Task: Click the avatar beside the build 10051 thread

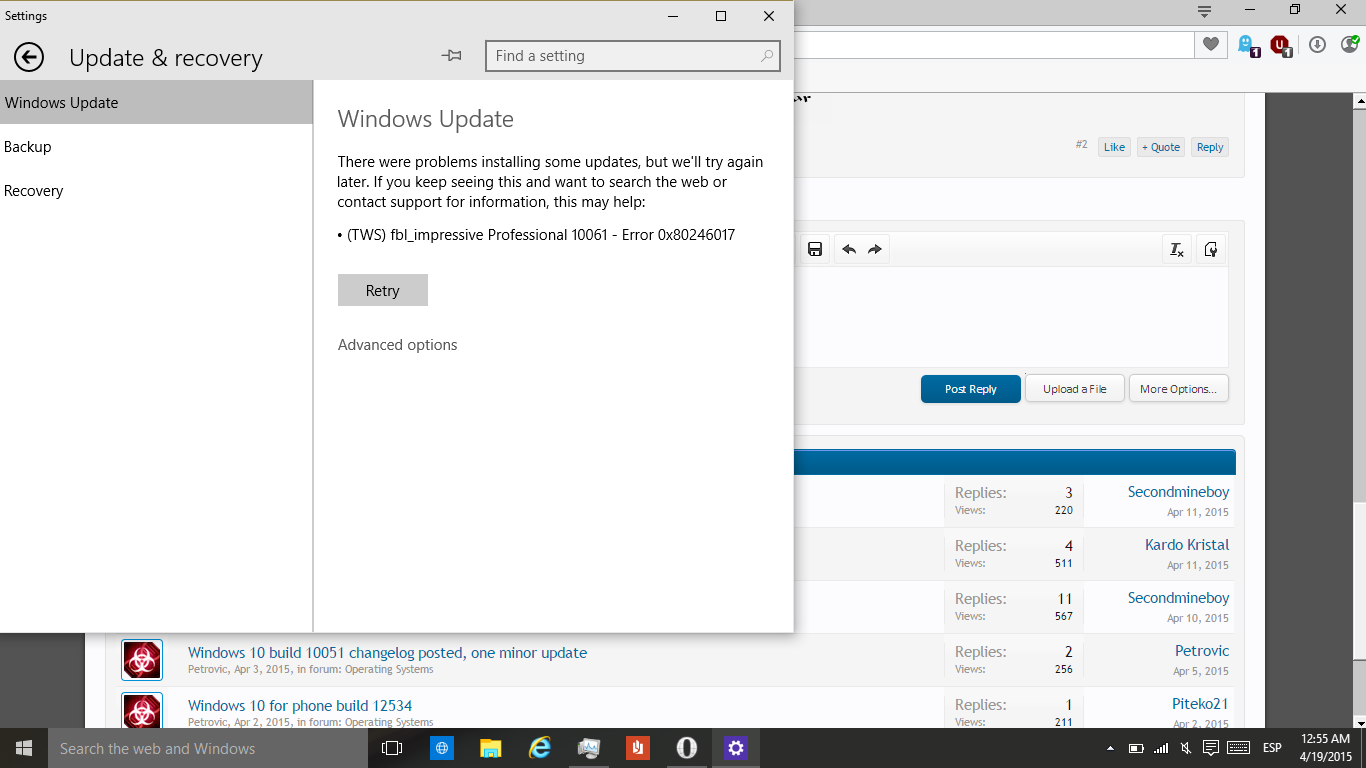Action: pos(142,660)
